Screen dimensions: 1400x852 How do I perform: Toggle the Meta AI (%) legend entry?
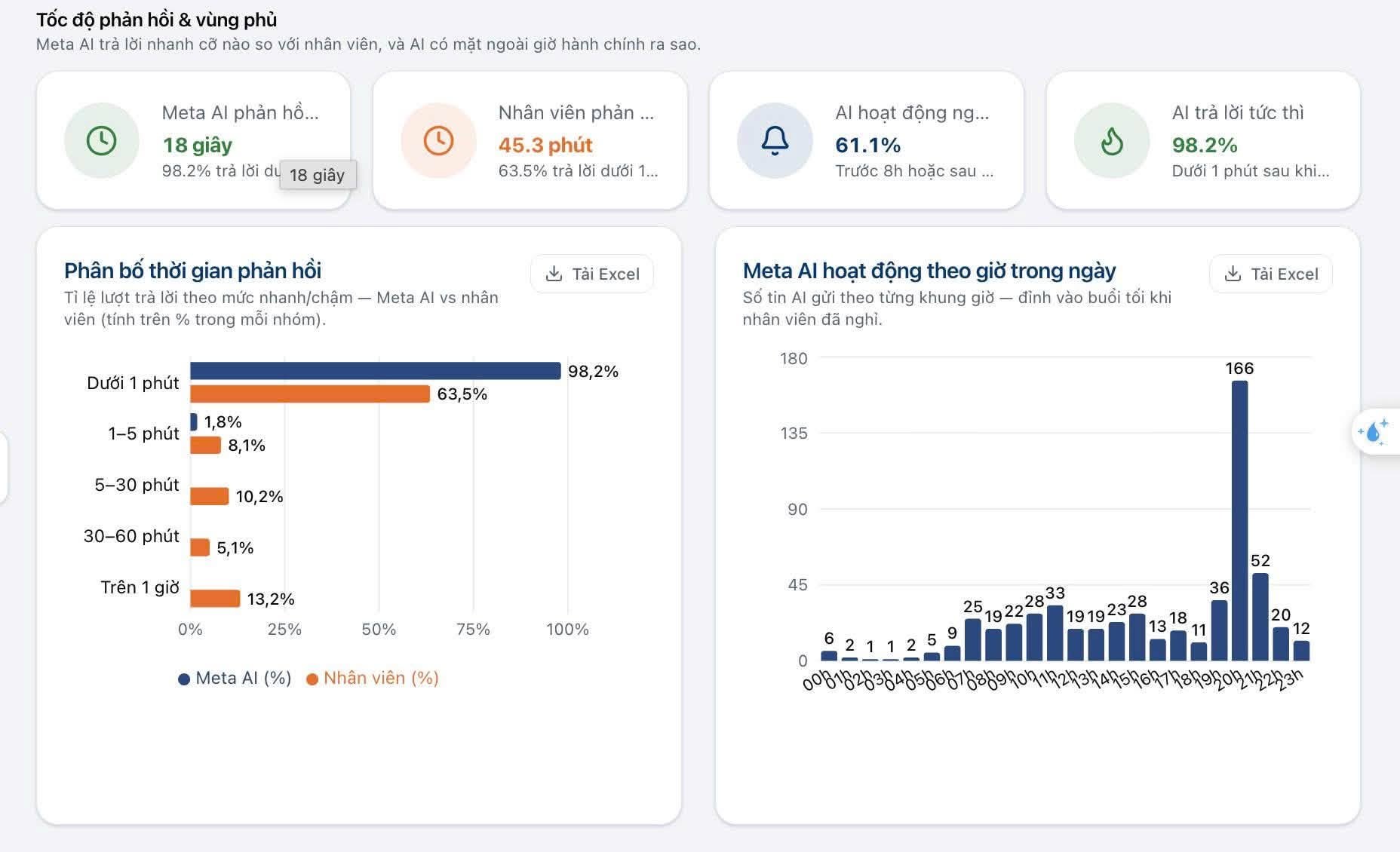235,678
